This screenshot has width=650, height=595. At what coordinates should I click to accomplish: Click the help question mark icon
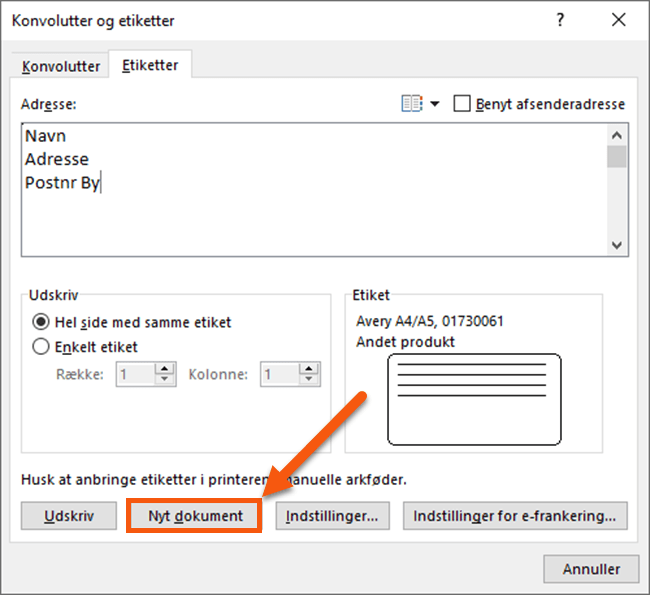pos(561,19)
